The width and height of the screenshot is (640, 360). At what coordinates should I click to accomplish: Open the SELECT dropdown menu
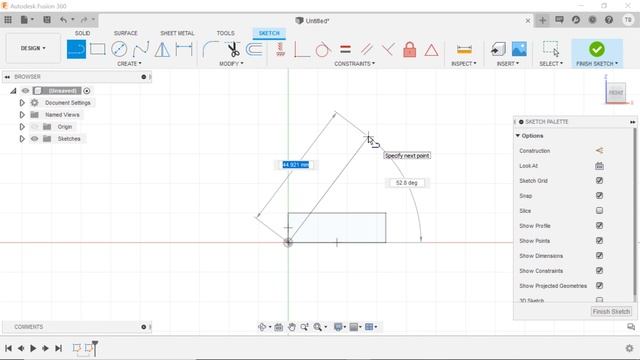(x=551, y=64)
